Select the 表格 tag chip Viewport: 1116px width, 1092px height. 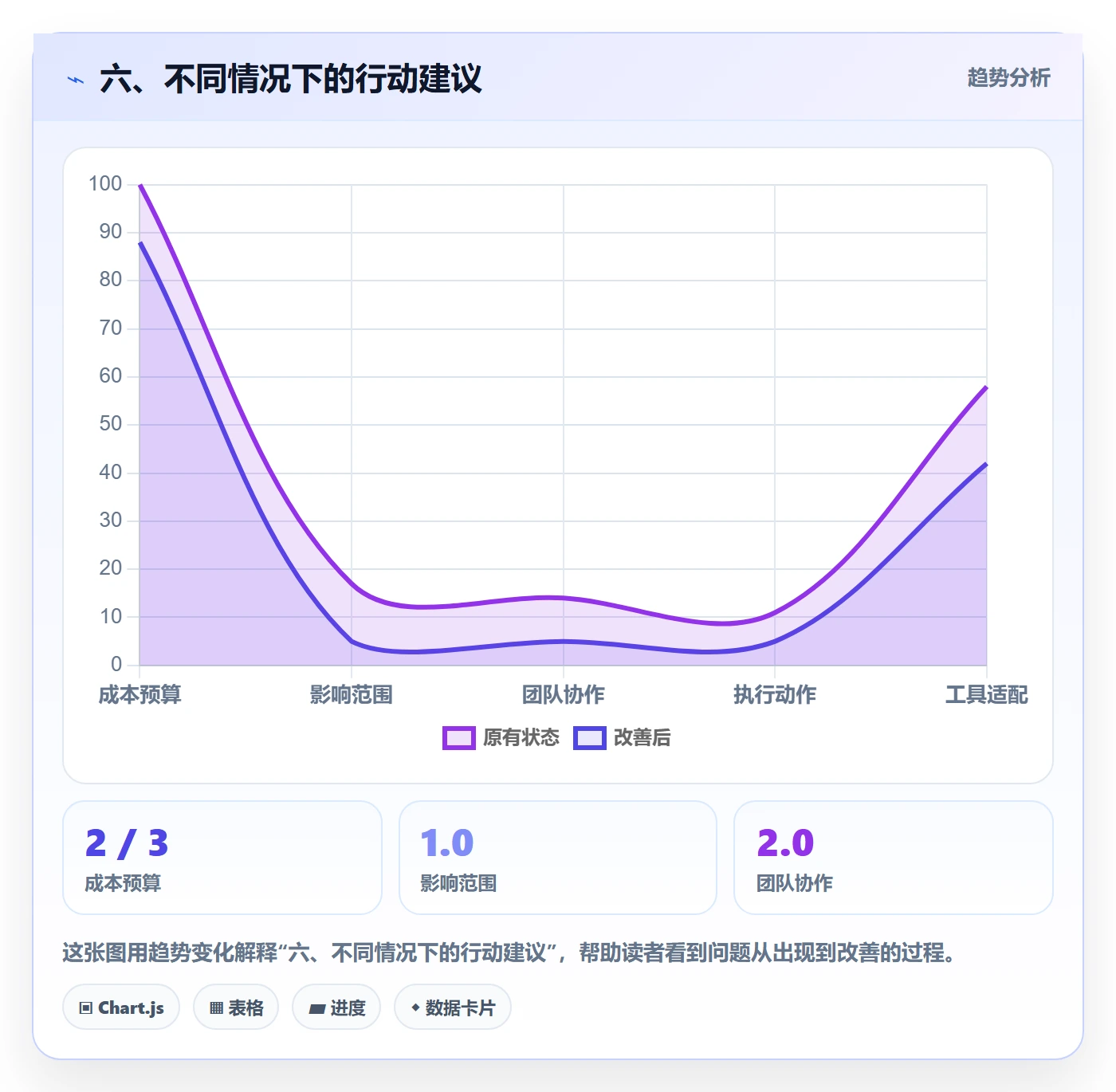236,1008
